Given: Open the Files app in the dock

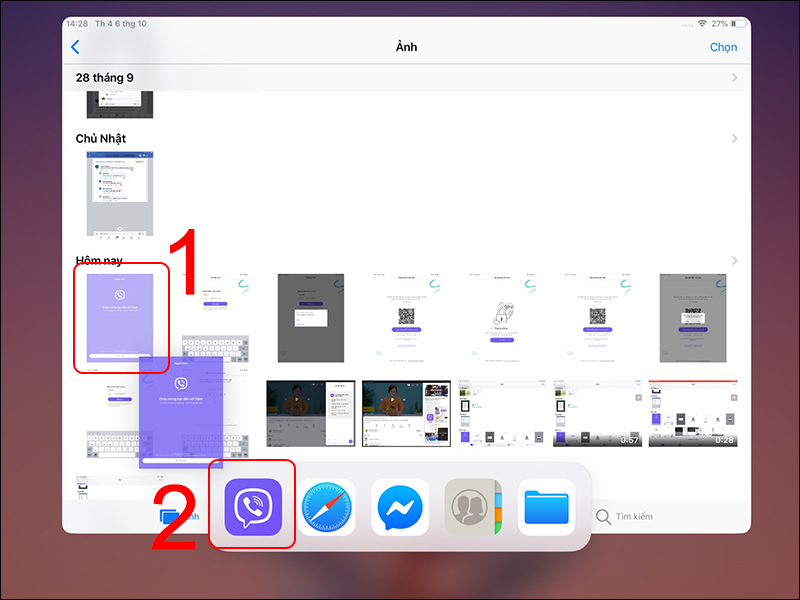Looking at the screenshot, I should pyautogui.click(x=546, y=507).
